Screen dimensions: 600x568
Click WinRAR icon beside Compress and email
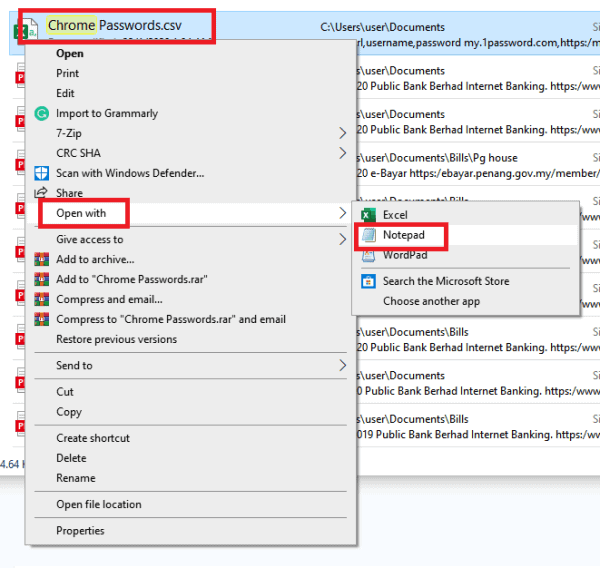pyautogui.click(x=41, y=299)
